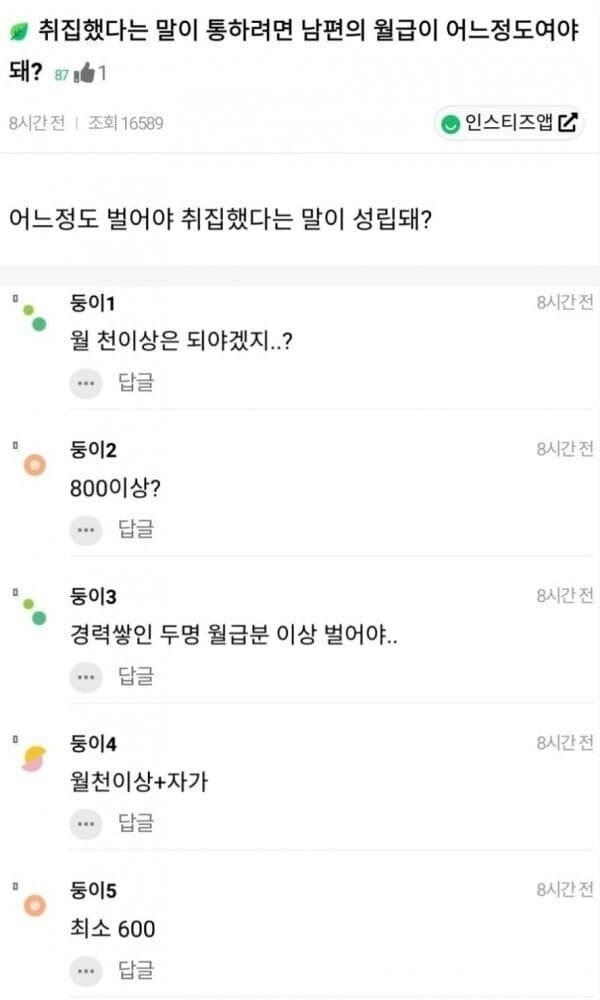The height and width of the screenshot is (1000, 600).
Task: Open more options for 둥이5 comment
Action: pyautogui.click(x=86, y=969)
